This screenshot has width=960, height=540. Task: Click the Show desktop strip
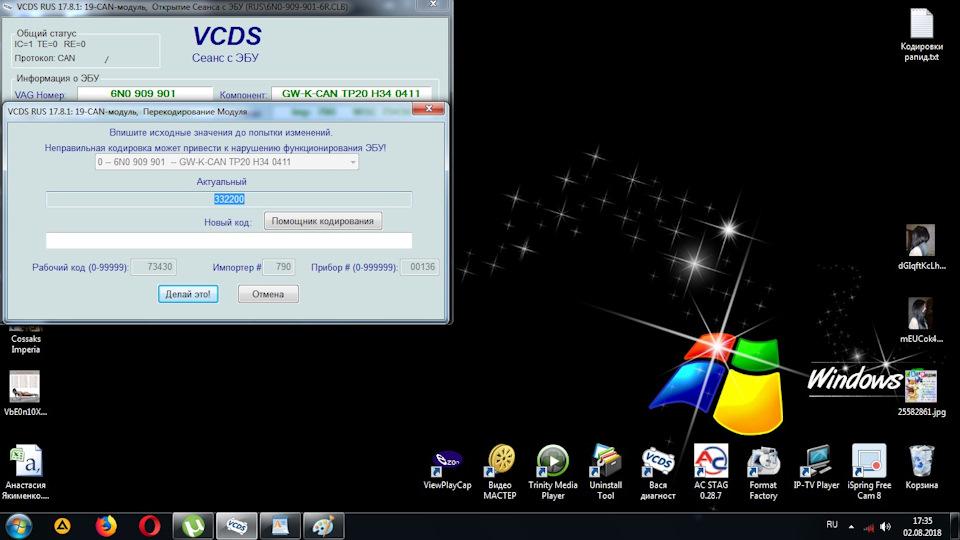[955, 527]
